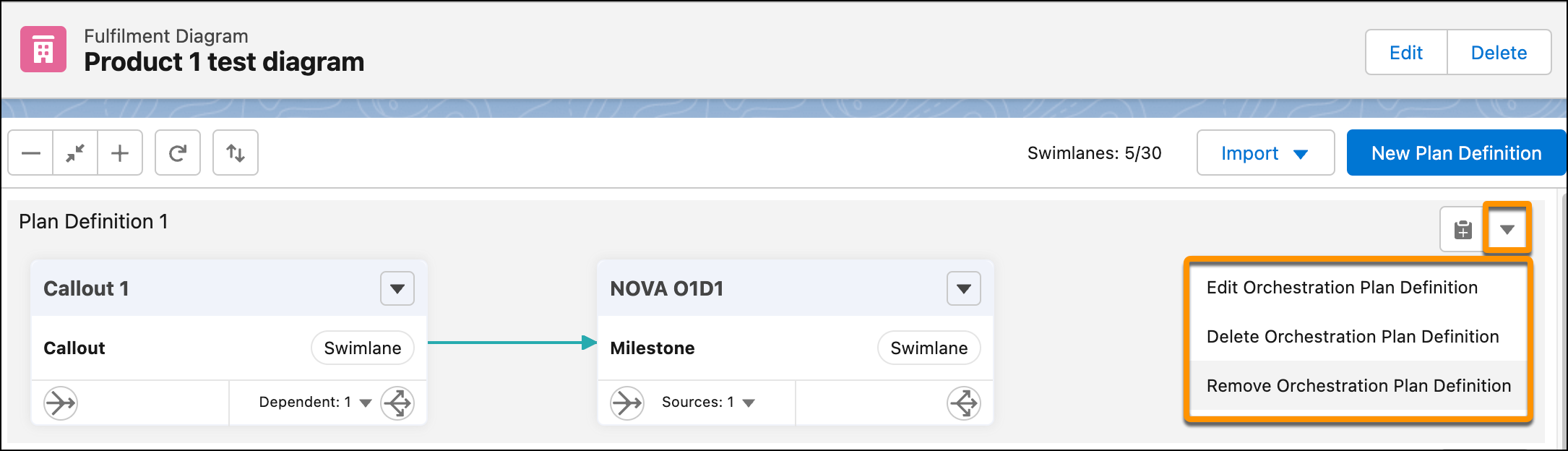Click the outgoing branch icon on NOVA O1D1
Image resolution: width=1568 pixels, height=451 pixels.
point(964,403)
